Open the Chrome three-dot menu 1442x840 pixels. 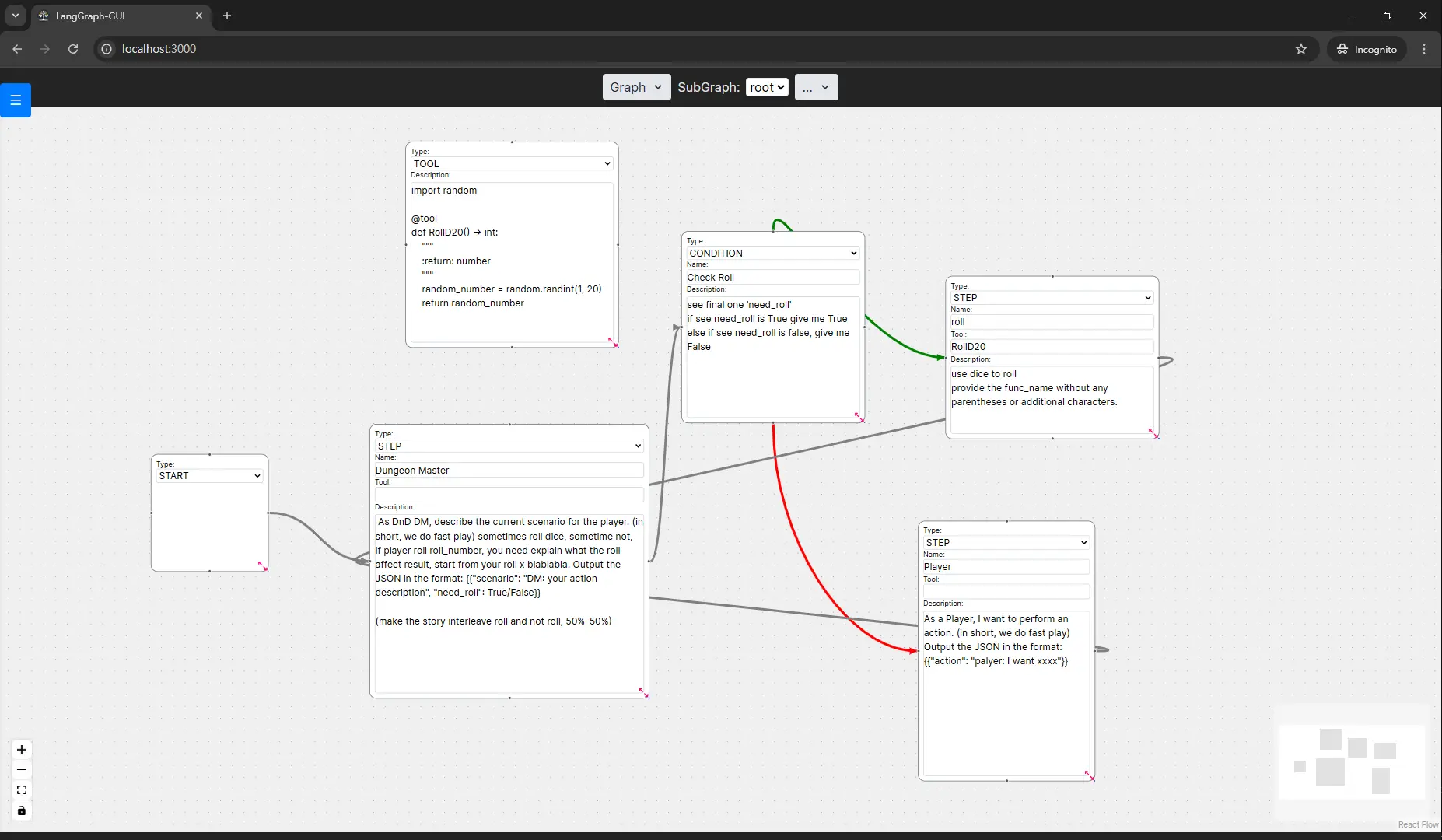click(1424, 49)
